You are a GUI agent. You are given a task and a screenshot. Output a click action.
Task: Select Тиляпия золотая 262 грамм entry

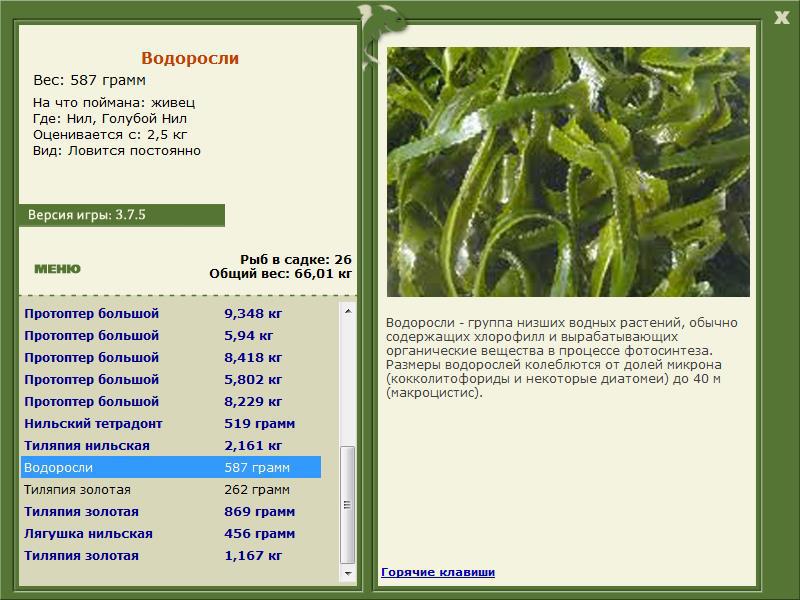click(171, 489)
